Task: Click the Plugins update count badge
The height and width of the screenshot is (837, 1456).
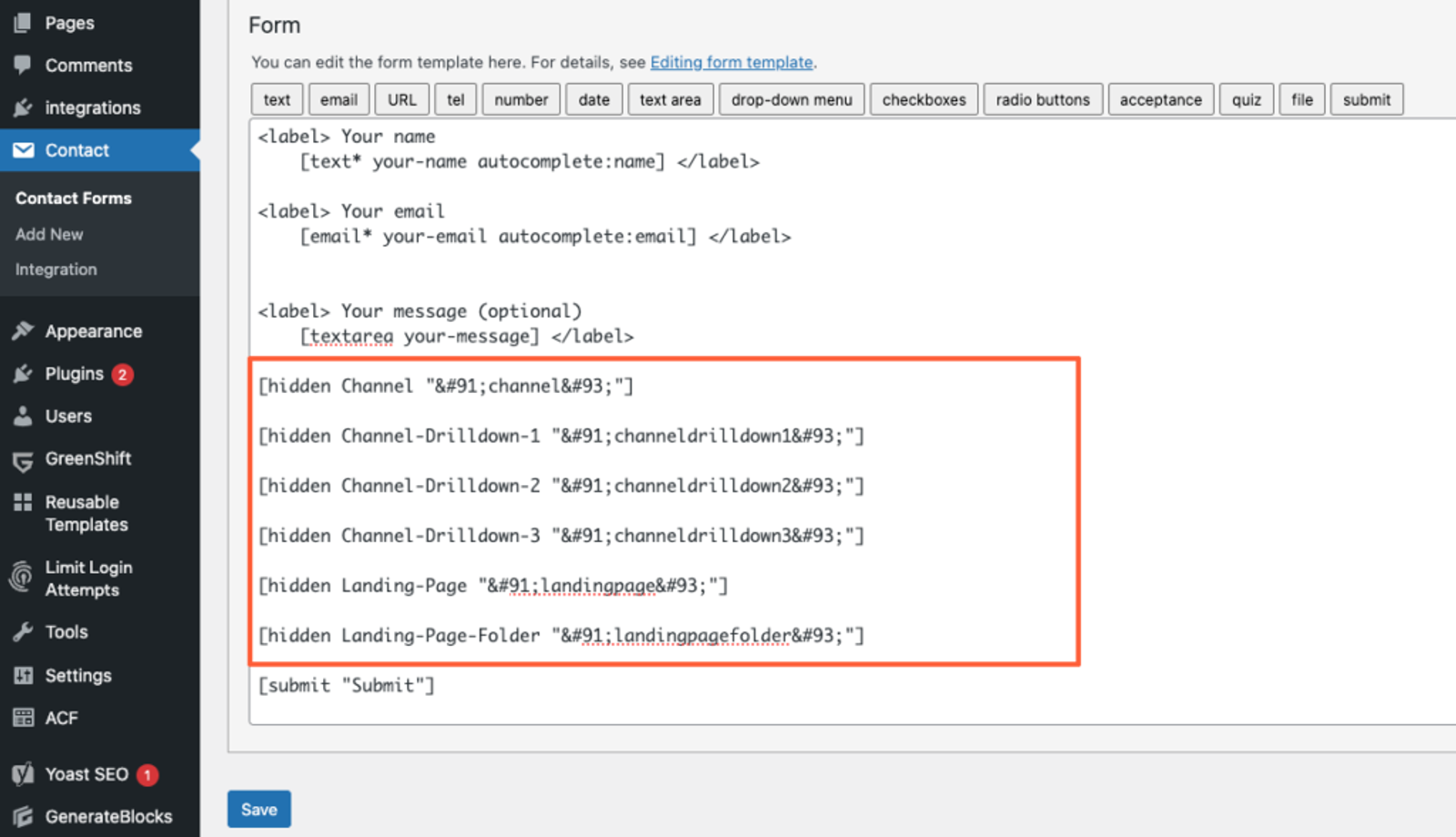Action: (123, 374)
